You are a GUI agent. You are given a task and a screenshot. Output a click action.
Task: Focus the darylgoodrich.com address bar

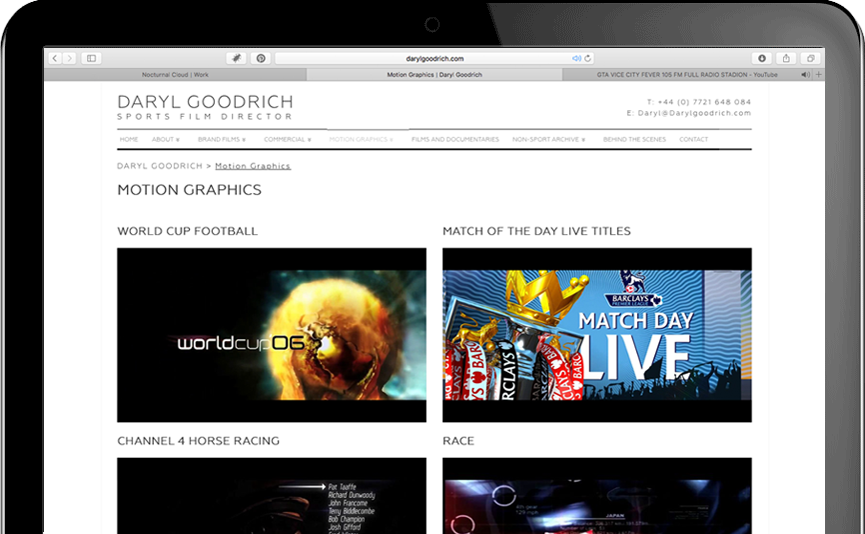point(435,58)
